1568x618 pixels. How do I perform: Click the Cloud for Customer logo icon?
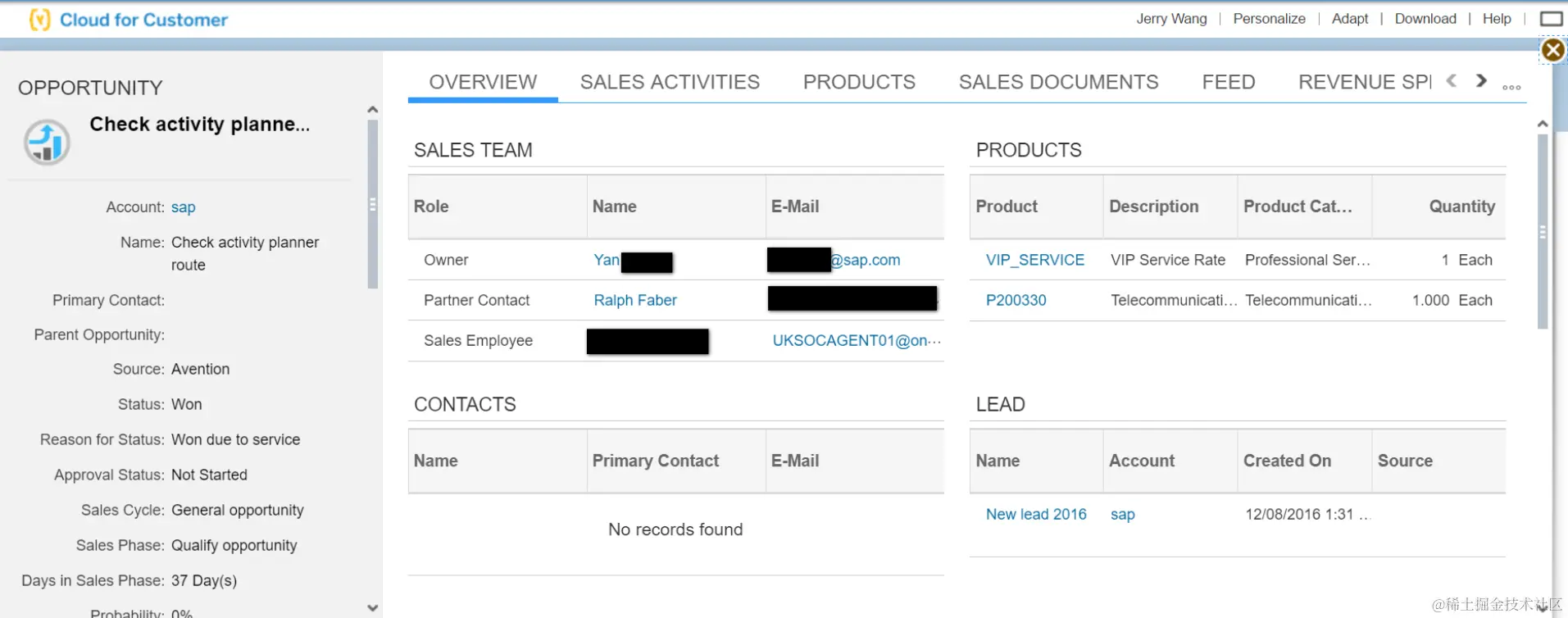pos(39,20)
